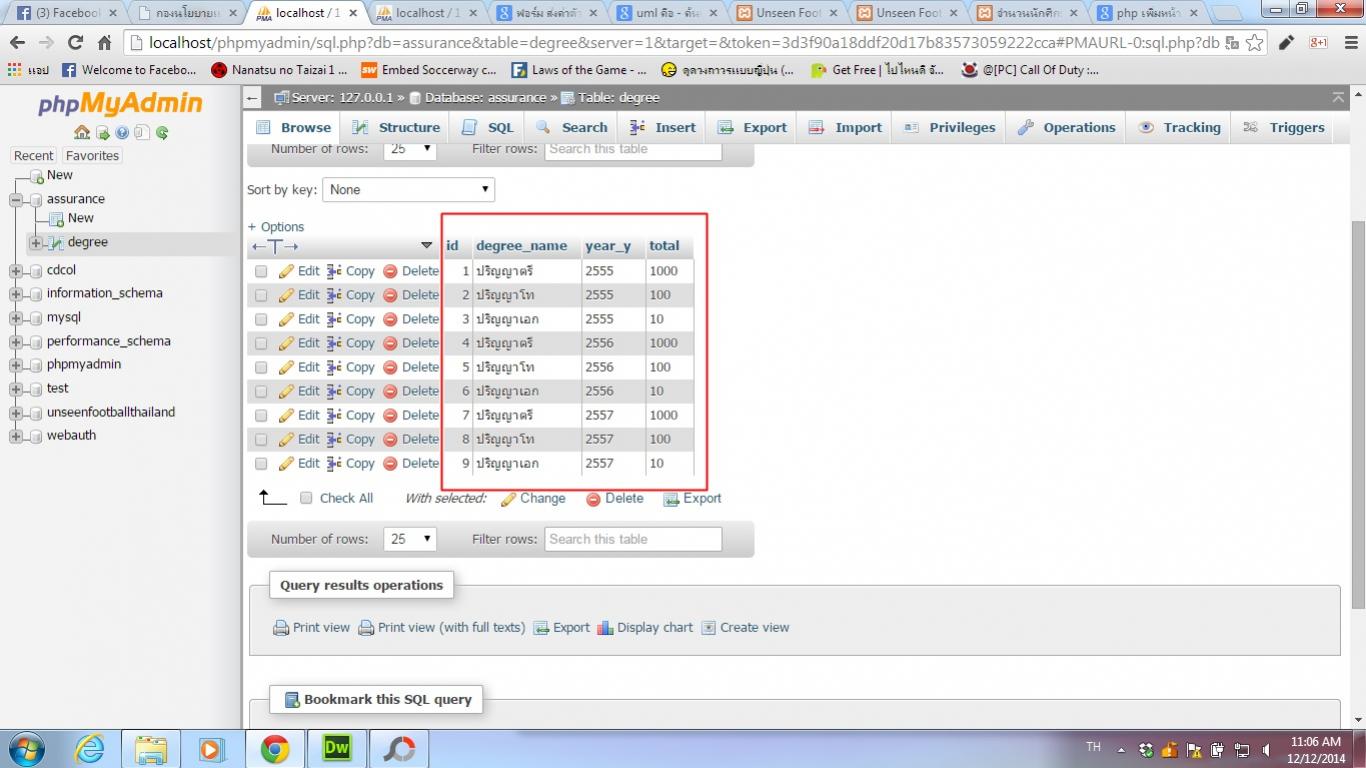Click the + Options link
The image size is (1366, 768).
coord(276,227)
